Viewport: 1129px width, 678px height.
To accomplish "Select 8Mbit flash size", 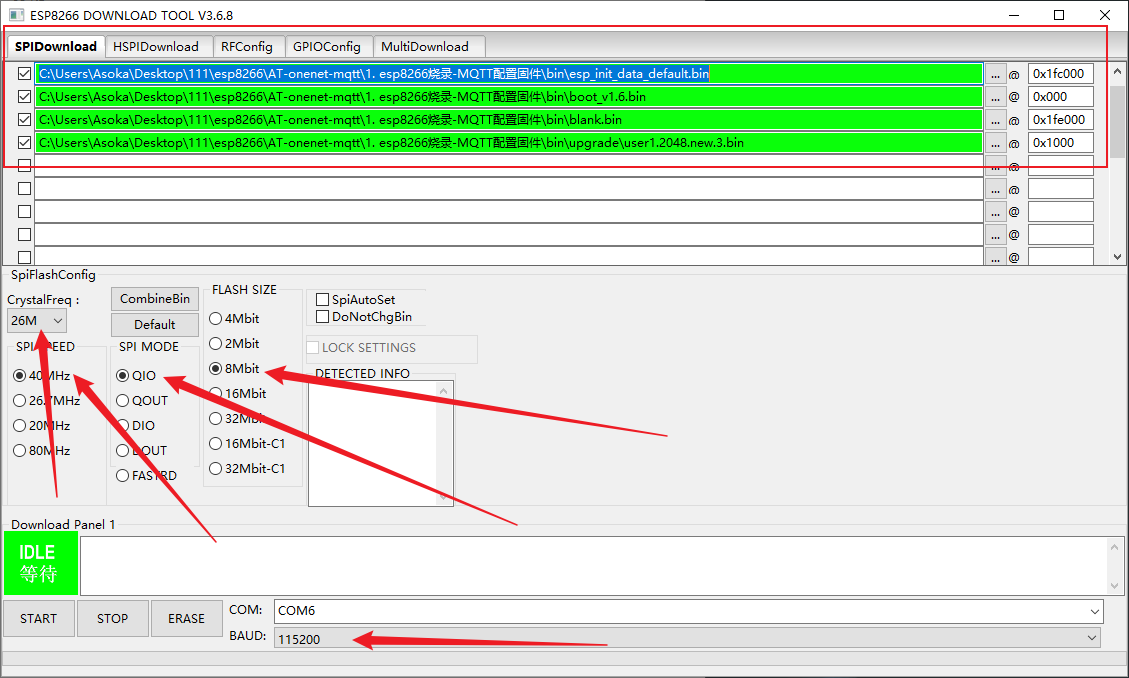I will coord(234,369).
